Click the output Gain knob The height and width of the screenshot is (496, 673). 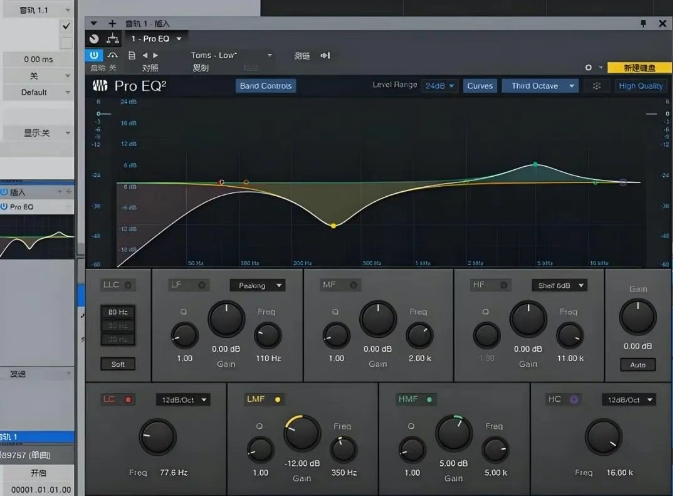click(x=638, y=317)
